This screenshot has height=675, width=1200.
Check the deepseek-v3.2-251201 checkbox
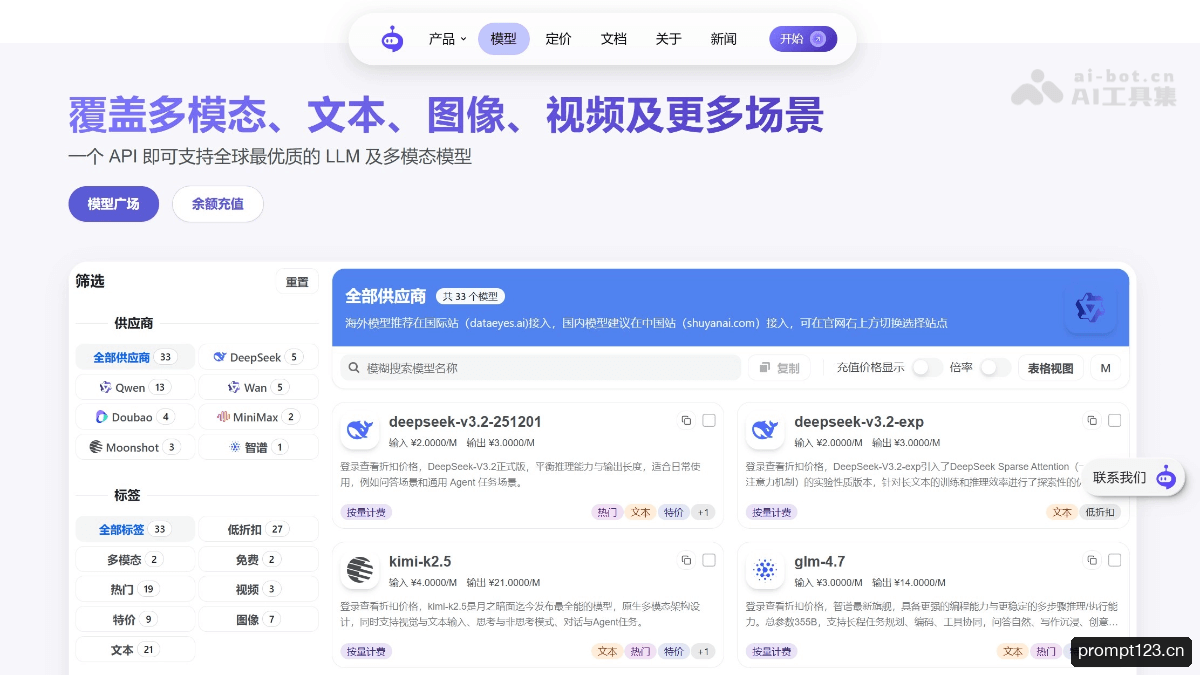[x=709, y=421]
